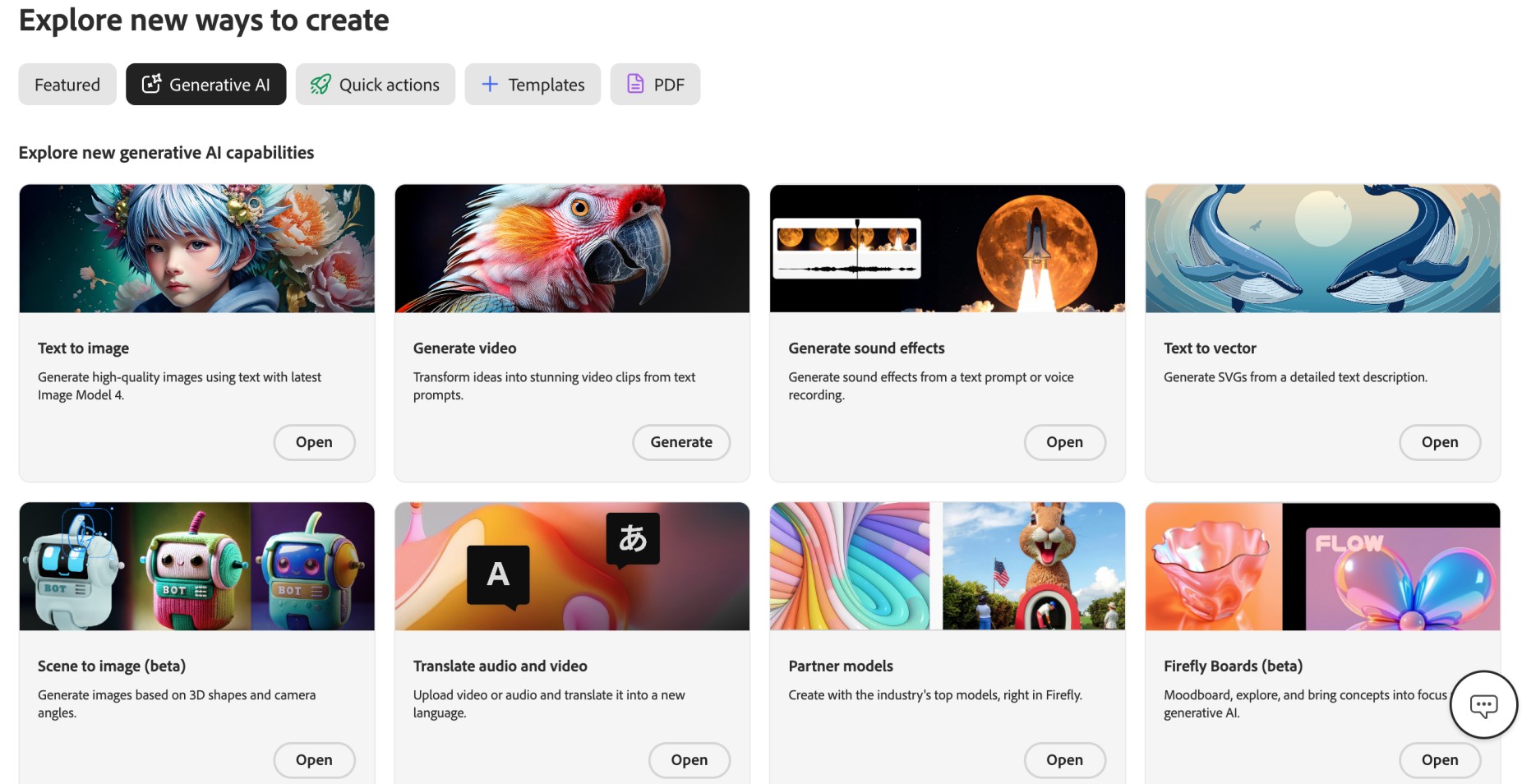Viewport: 1522px width, 784px height.
Task: Click the parrot thumbnail on Generate video
Action: coord(572,248)
